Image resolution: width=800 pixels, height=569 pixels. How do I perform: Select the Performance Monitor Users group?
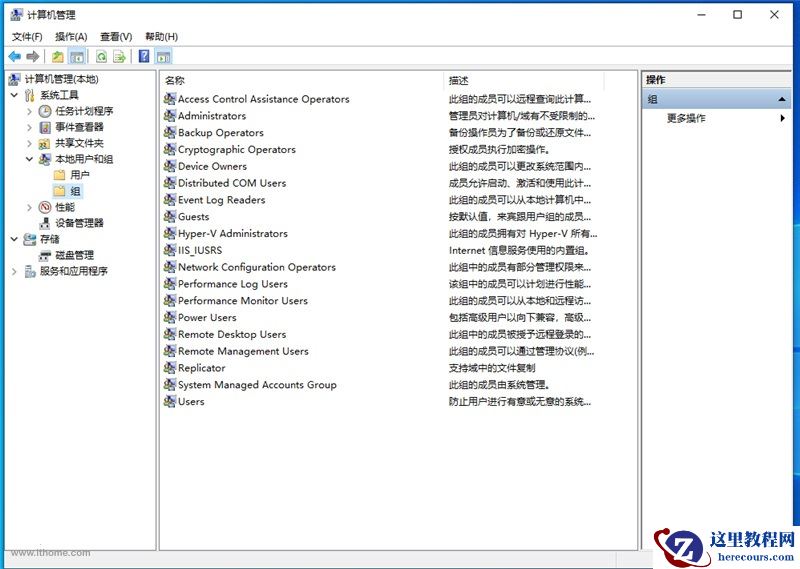[x=243, y=301]
